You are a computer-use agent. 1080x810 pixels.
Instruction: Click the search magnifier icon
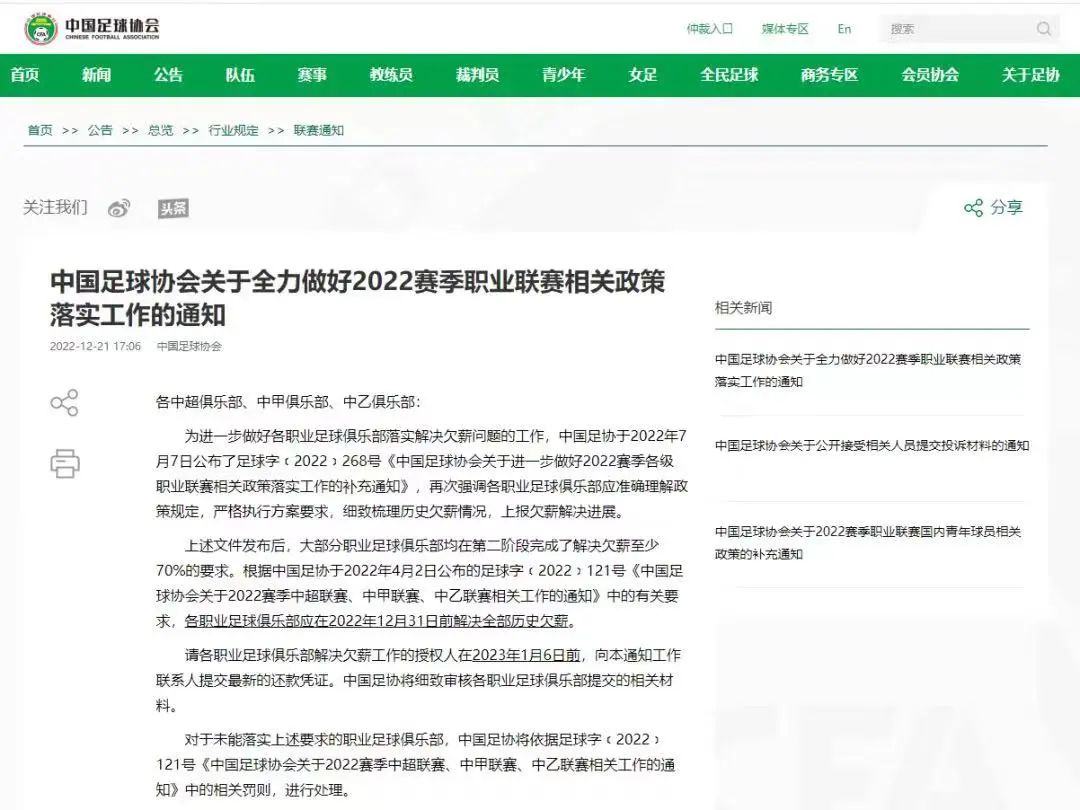click(1043, 29)
